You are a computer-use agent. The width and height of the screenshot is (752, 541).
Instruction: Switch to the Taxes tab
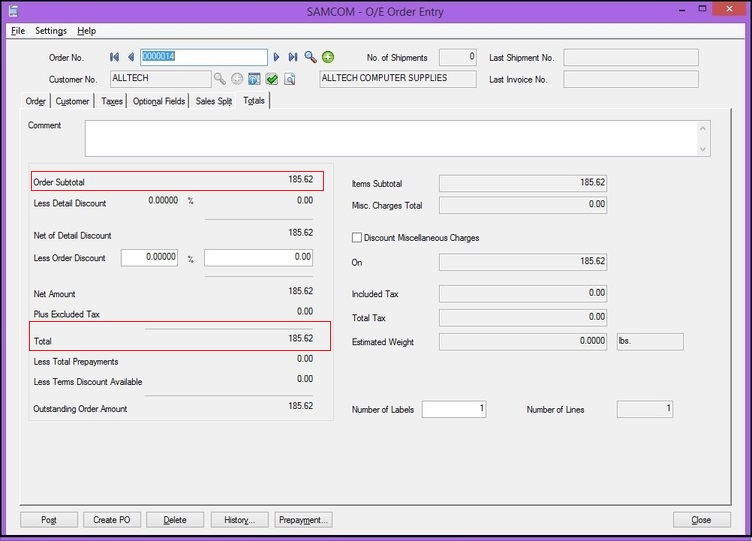[111, 101]
